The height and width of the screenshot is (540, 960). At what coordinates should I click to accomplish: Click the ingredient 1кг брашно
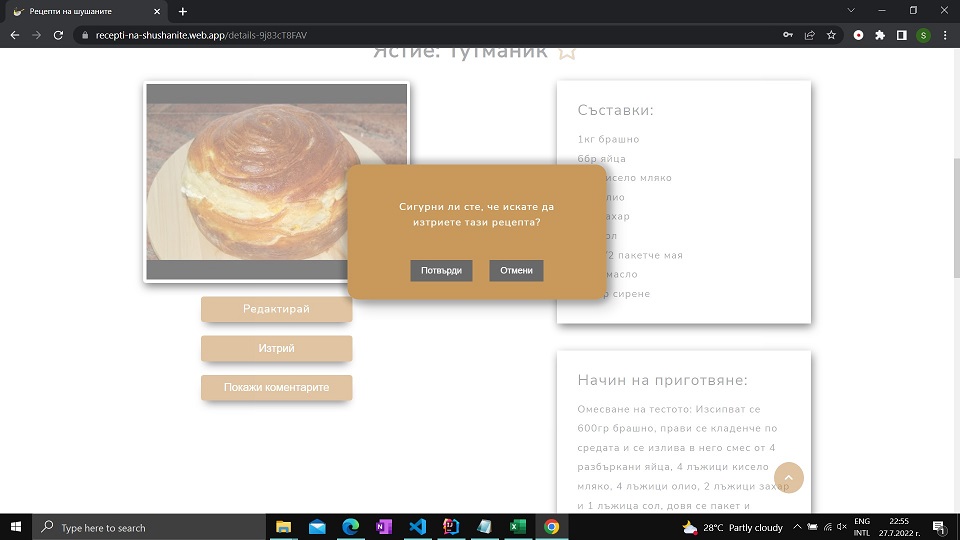pos(608,139)
